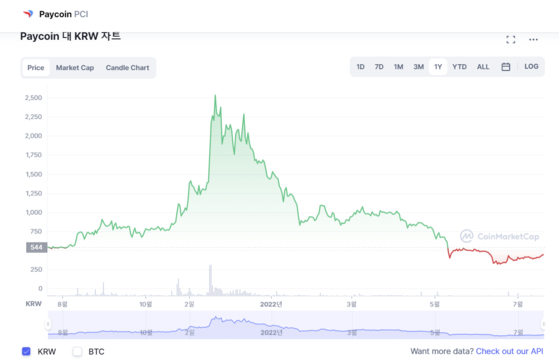
Task: Grab the right handle of range navigator
Action: point(543,324)
